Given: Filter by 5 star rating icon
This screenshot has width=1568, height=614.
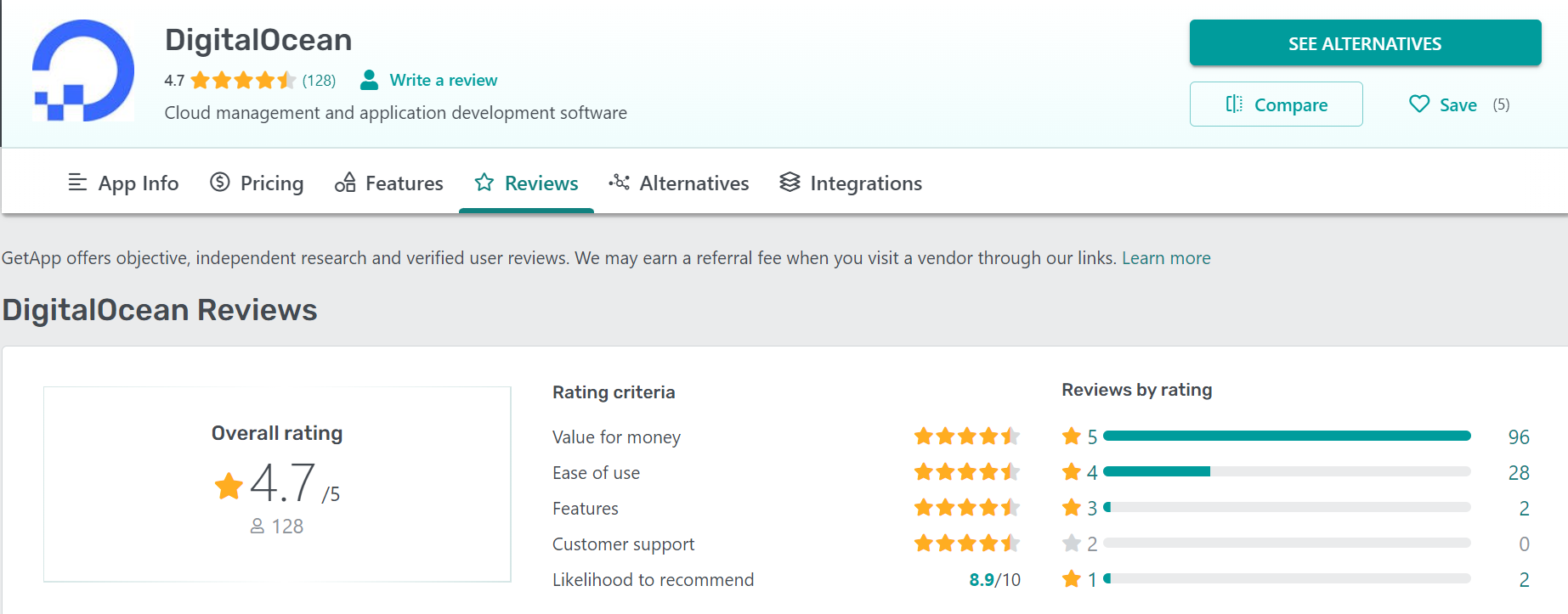Looking at the screenshot, I should pyautogui.click(x=1072, y=437).
